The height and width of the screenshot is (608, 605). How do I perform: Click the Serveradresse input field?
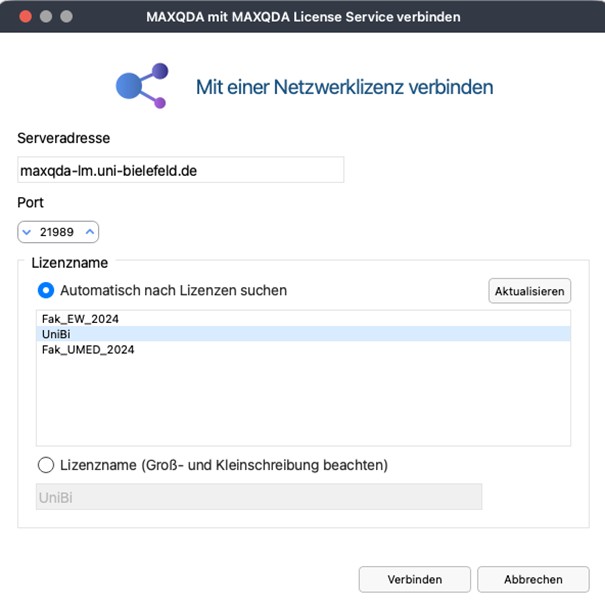pyautogui.click(x=180, y=170)
